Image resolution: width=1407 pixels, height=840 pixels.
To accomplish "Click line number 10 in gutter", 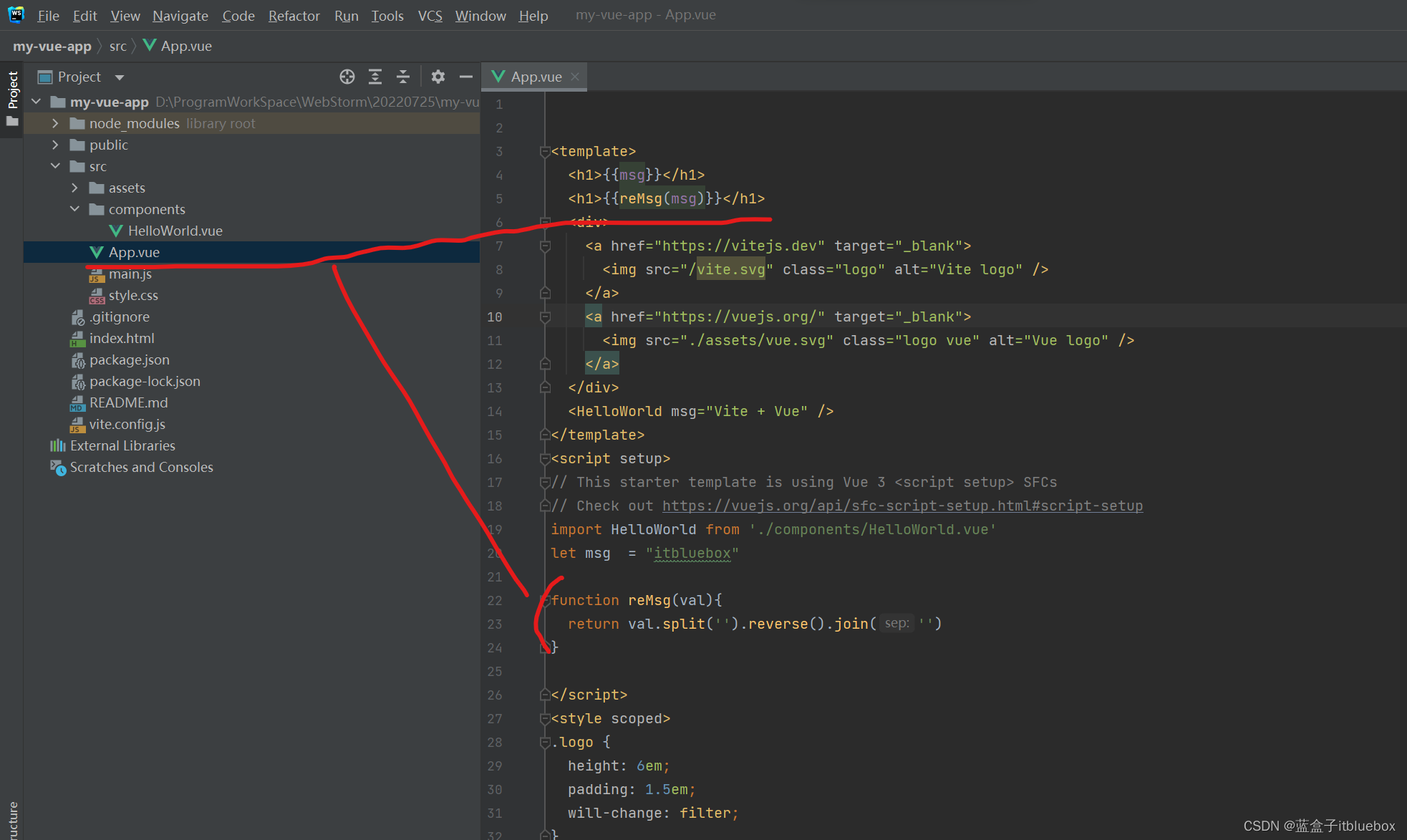I will pos(495,317).
